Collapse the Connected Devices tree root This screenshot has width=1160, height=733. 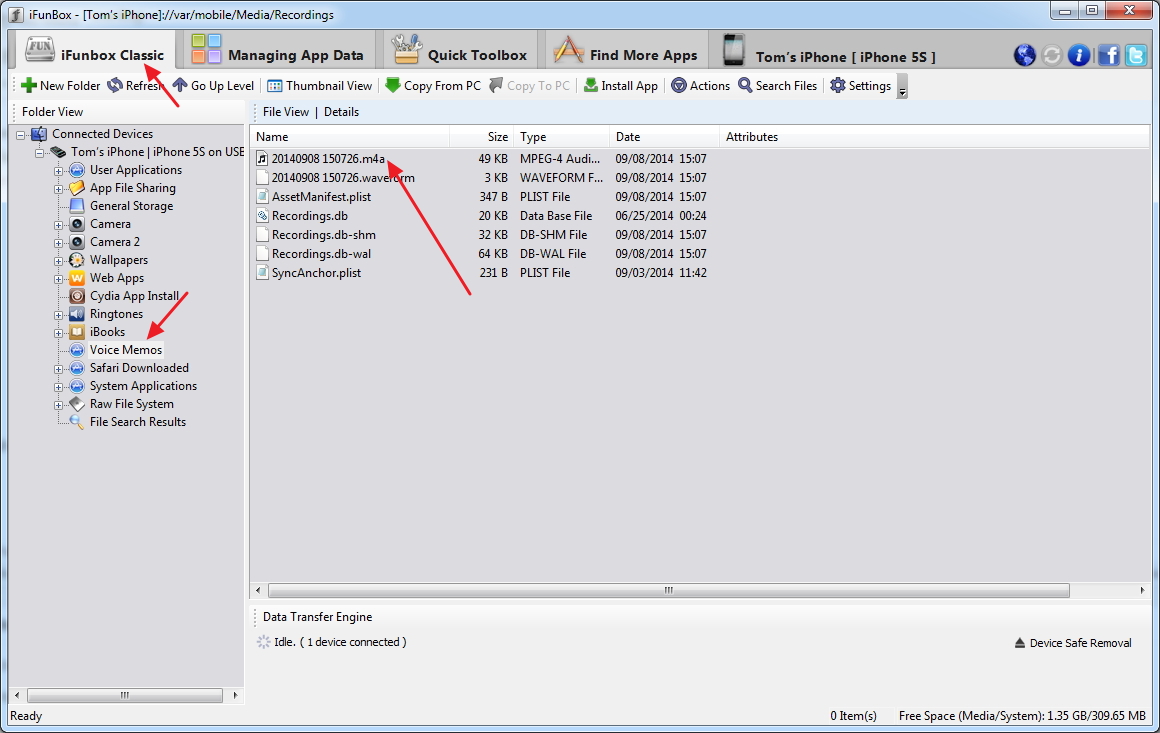tap(21, 134)
